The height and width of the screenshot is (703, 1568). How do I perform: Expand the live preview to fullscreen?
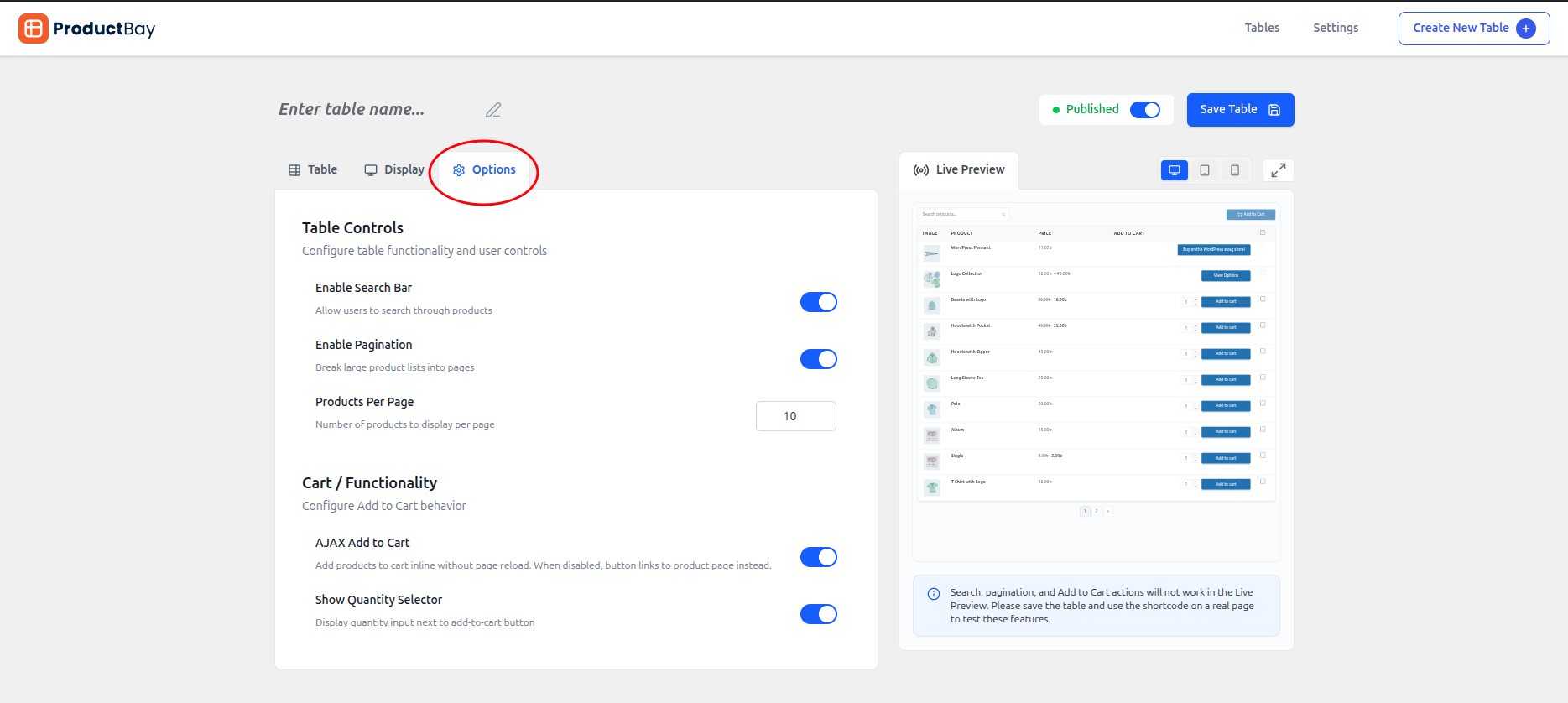(1279, 170)
